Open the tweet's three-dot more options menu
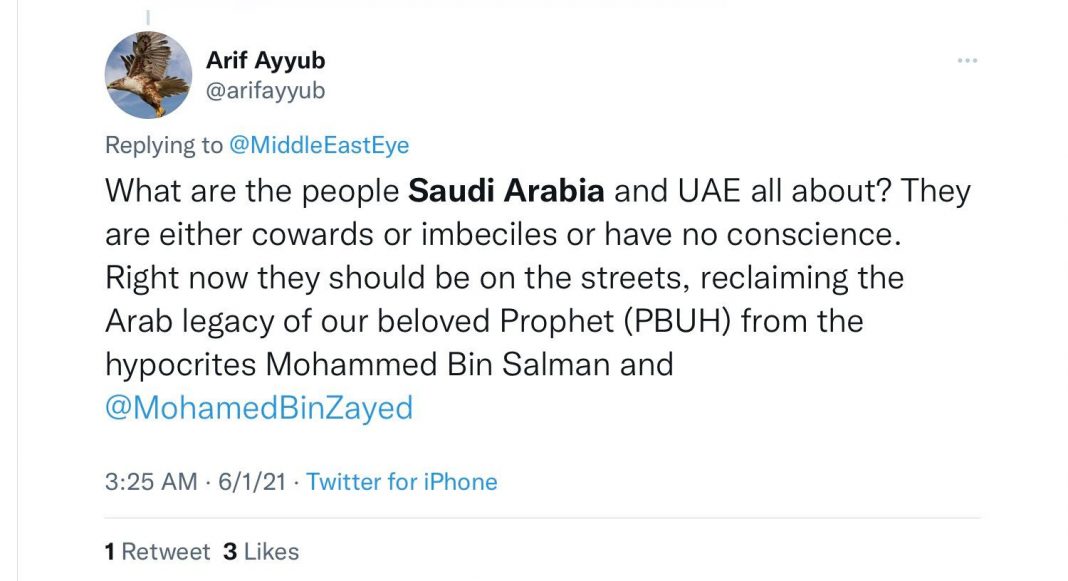1068x581 pixels. [x=966, y=62]
